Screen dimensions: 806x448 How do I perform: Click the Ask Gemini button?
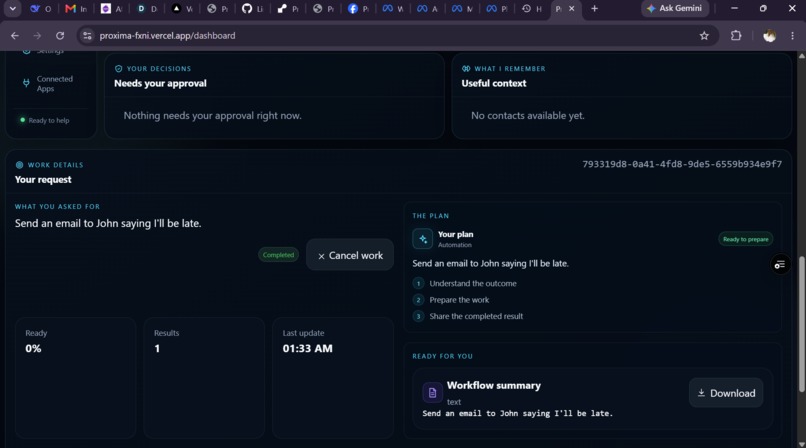pos(674,8)
